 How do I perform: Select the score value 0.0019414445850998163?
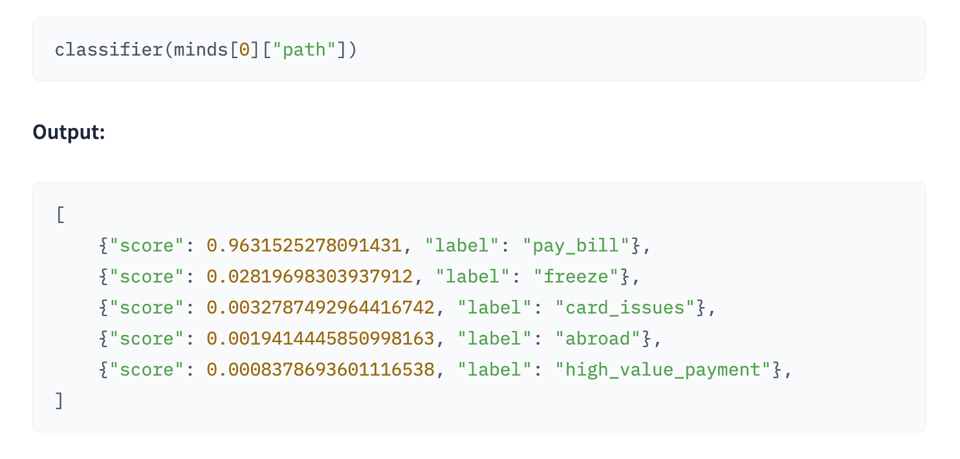[x=320, y=338]
